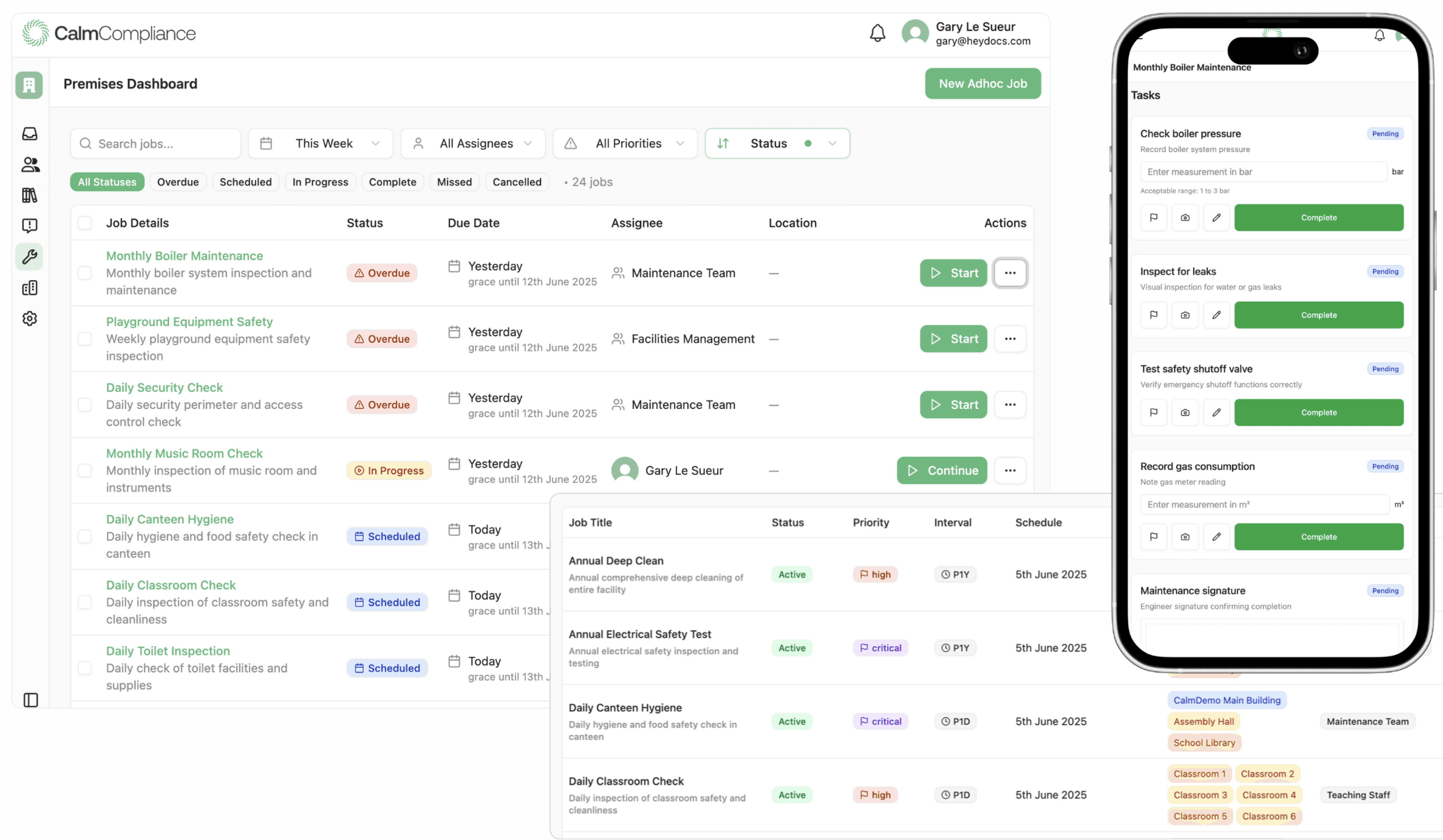
Task: Attach a photo to the Inspect for leaks task
Action: tap(1185, 315)
